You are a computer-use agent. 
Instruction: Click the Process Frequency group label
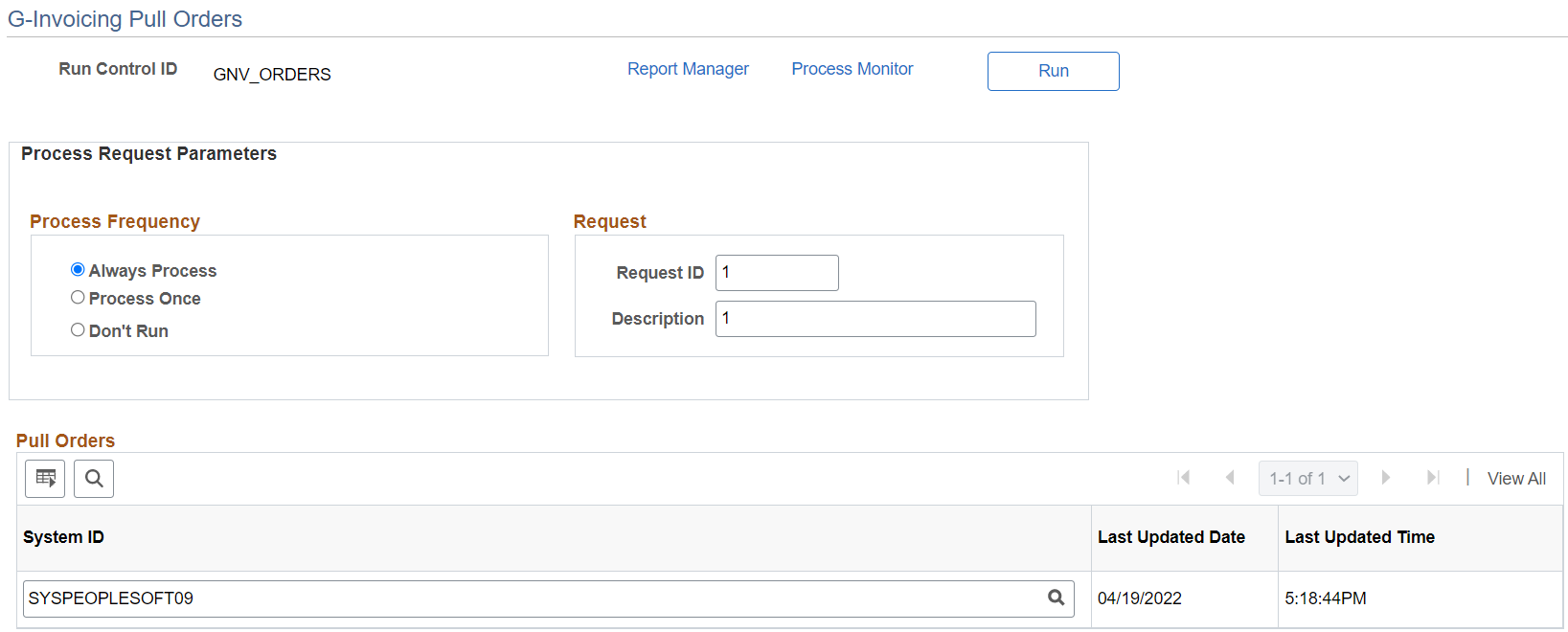click(x=115, y=221)
